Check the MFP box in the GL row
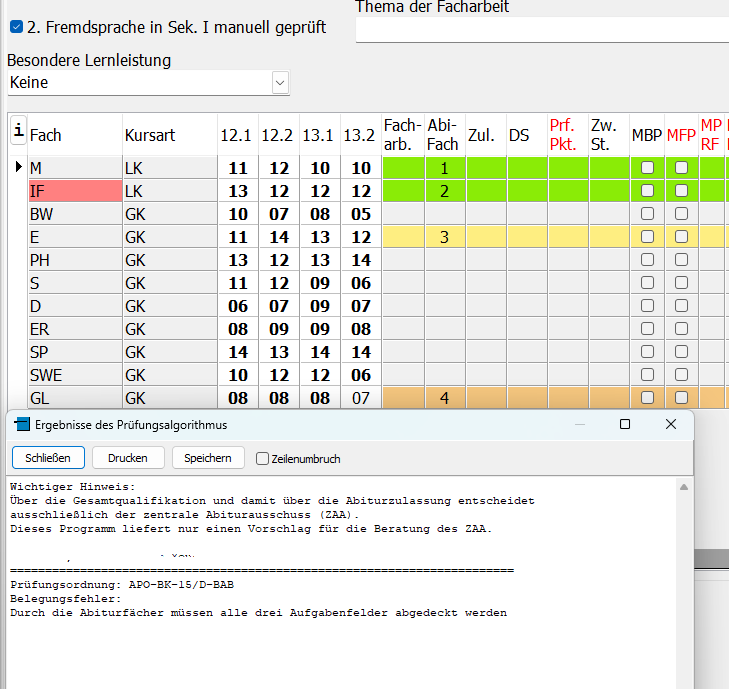729x689 pixels. point(681,398)
